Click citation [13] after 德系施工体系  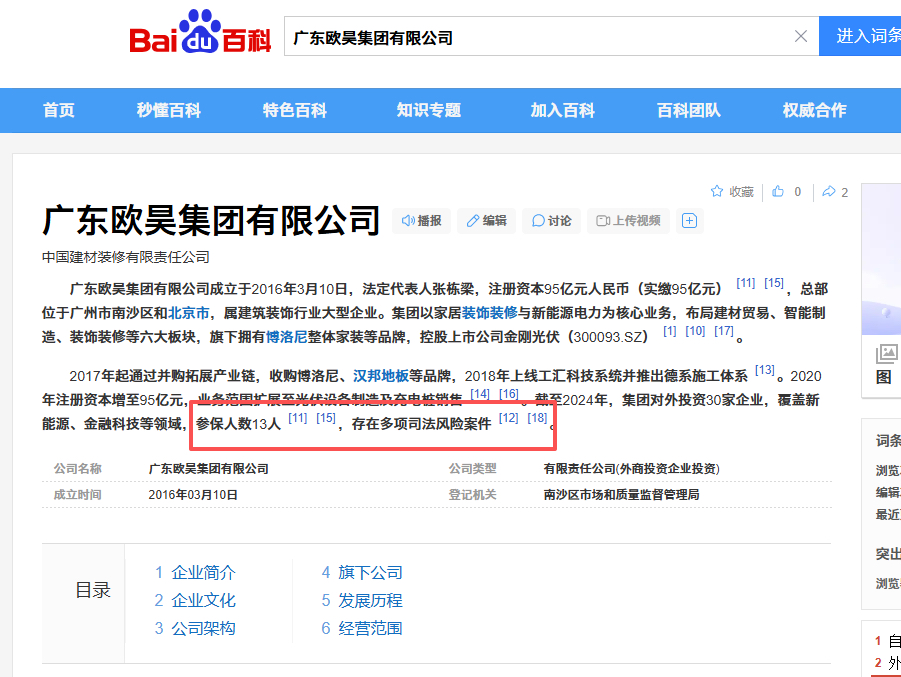click(764, 370)
